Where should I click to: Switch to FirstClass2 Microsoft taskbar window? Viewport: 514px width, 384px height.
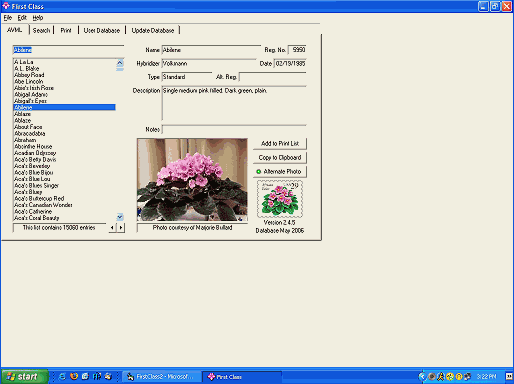coord(162,377)
